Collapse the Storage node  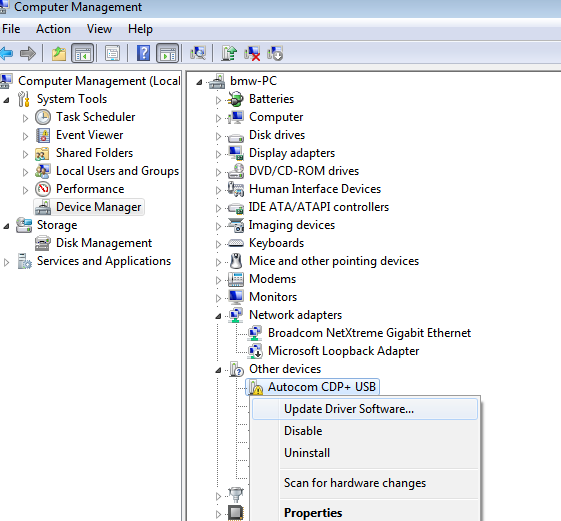pos(6,226)
